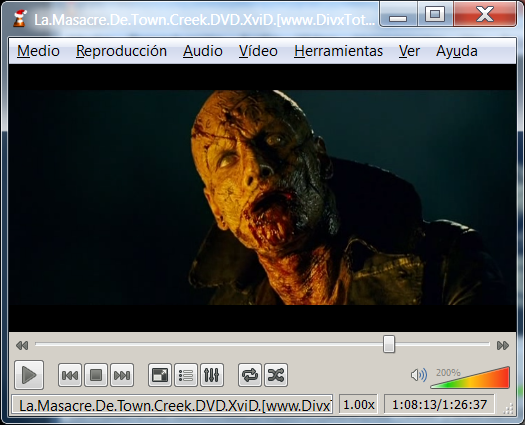
Task: Click the Play button
Action: pos(29,375)
